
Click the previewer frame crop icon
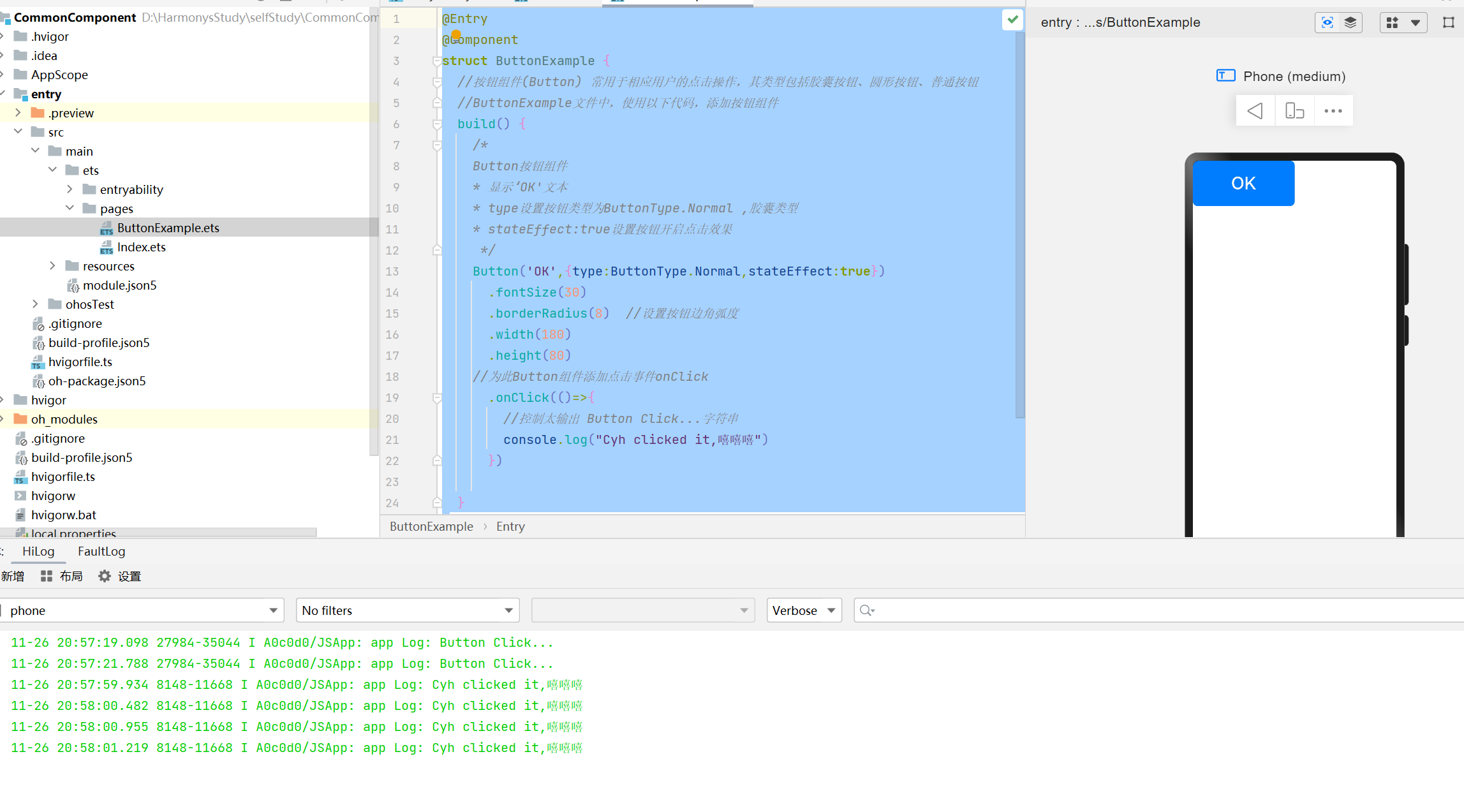coord(1448,22)
